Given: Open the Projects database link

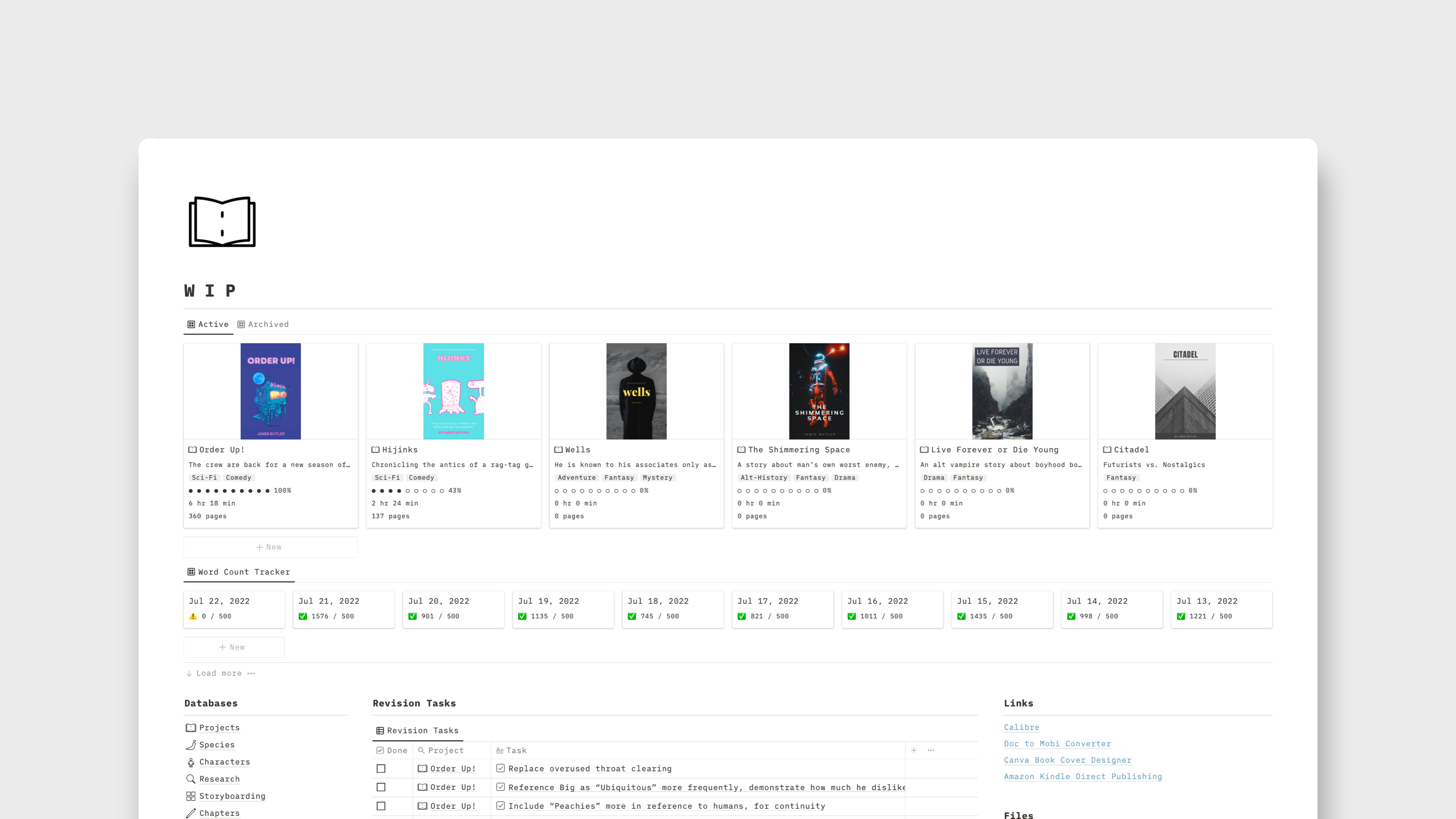Looking at the screenshot, I should (x=219, y=728).
